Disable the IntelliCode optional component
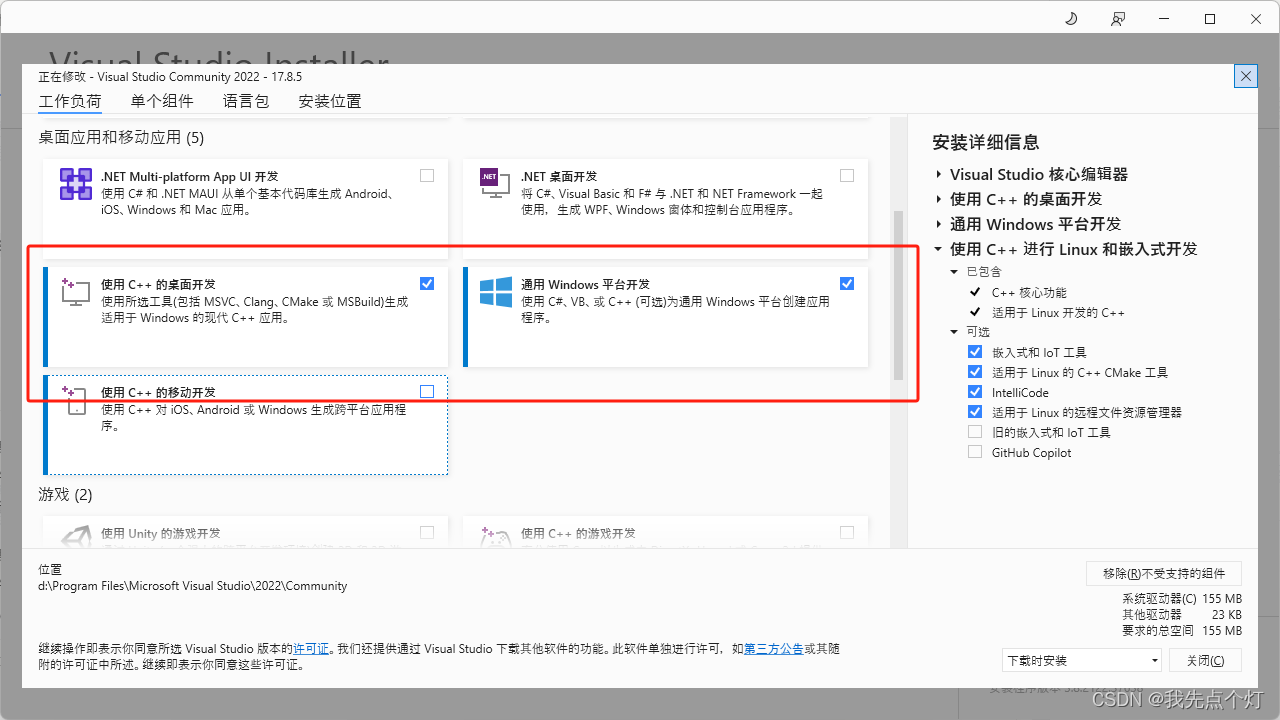1280x720 pixels. click(x=975, y=391)
